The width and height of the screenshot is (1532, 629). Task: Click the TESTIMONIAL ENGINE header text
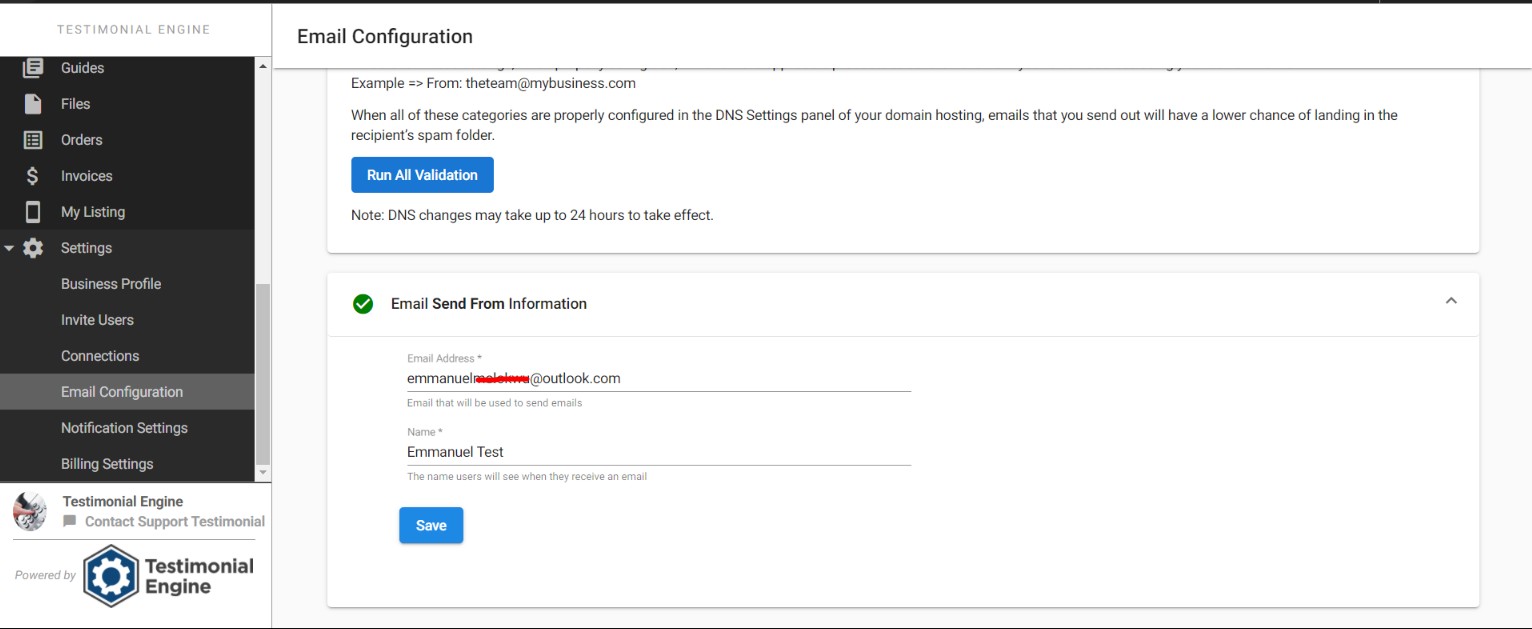point(134,30)
